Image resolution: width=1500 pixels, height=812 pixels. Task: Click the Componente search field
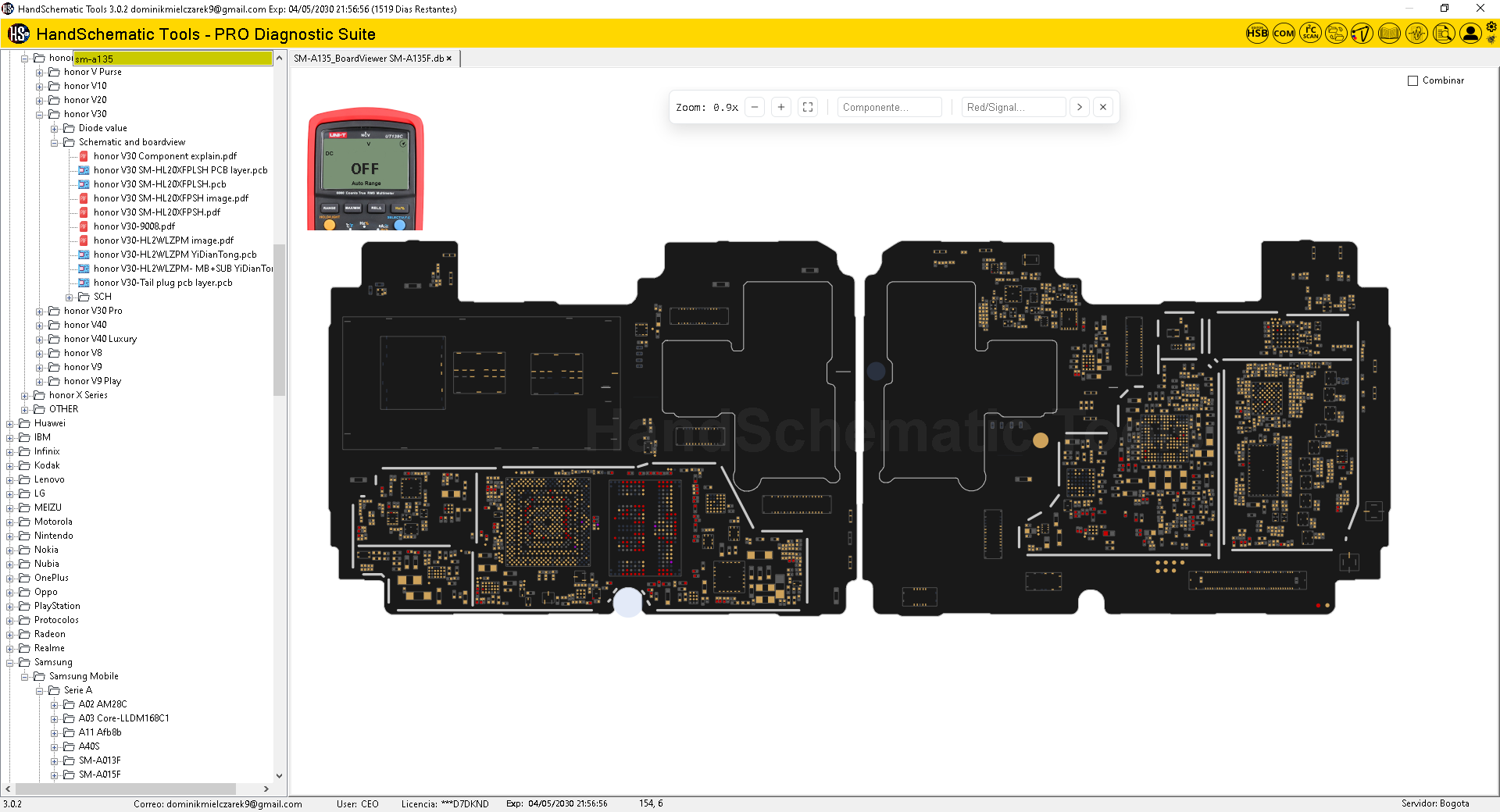click(x=889, y=107)
